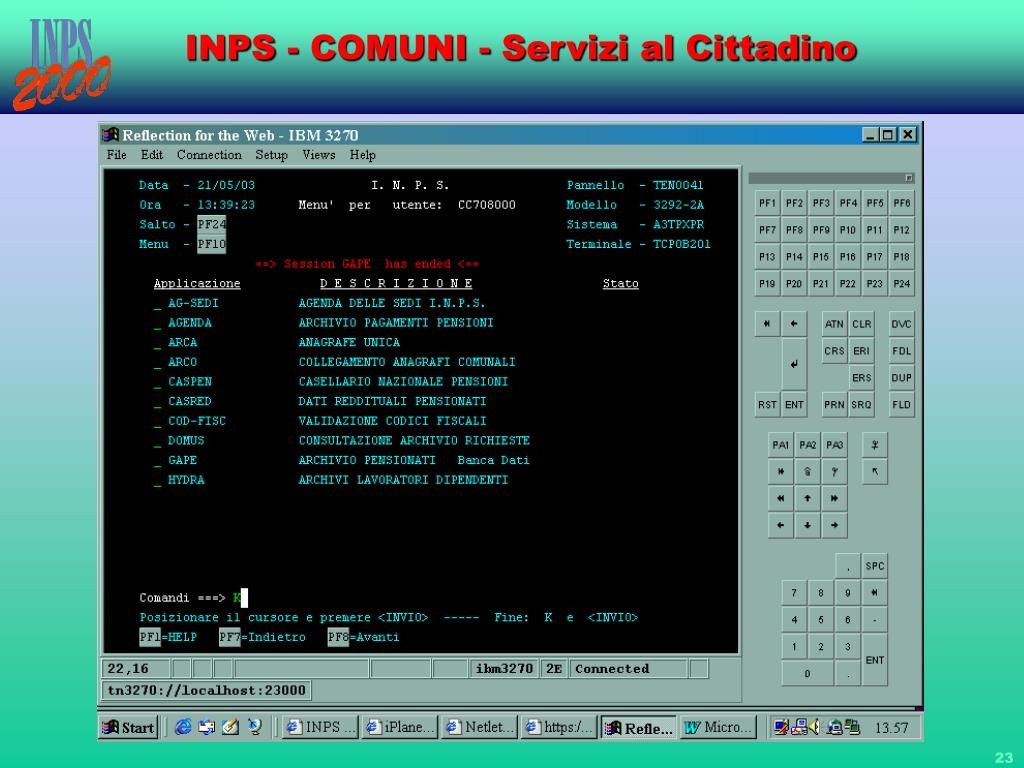
Task: Click the DUP button
Action: point(901,377)
